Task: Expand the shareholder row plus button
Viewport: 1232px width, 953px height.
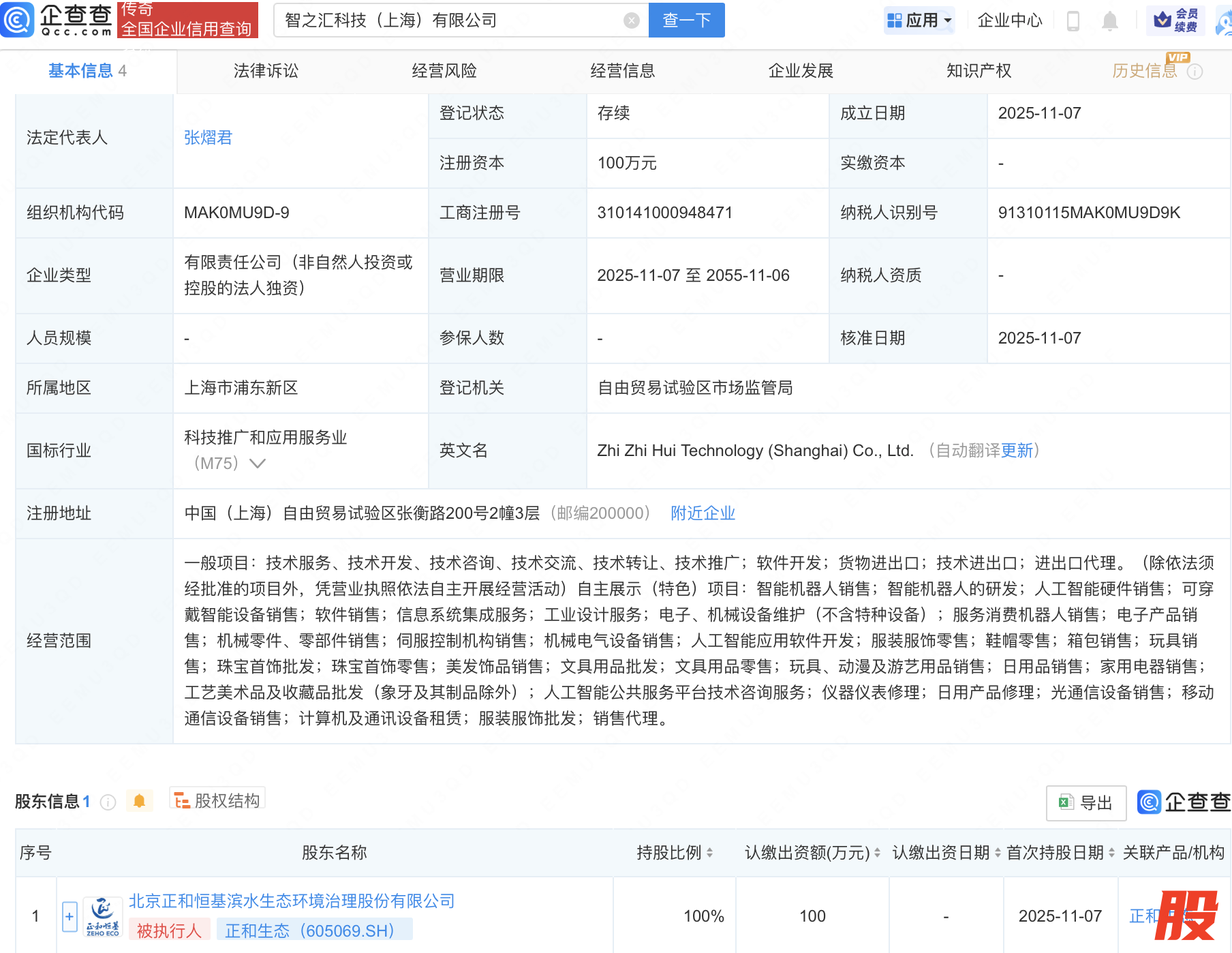Action: pyautogui.click(x=70, y=916)
